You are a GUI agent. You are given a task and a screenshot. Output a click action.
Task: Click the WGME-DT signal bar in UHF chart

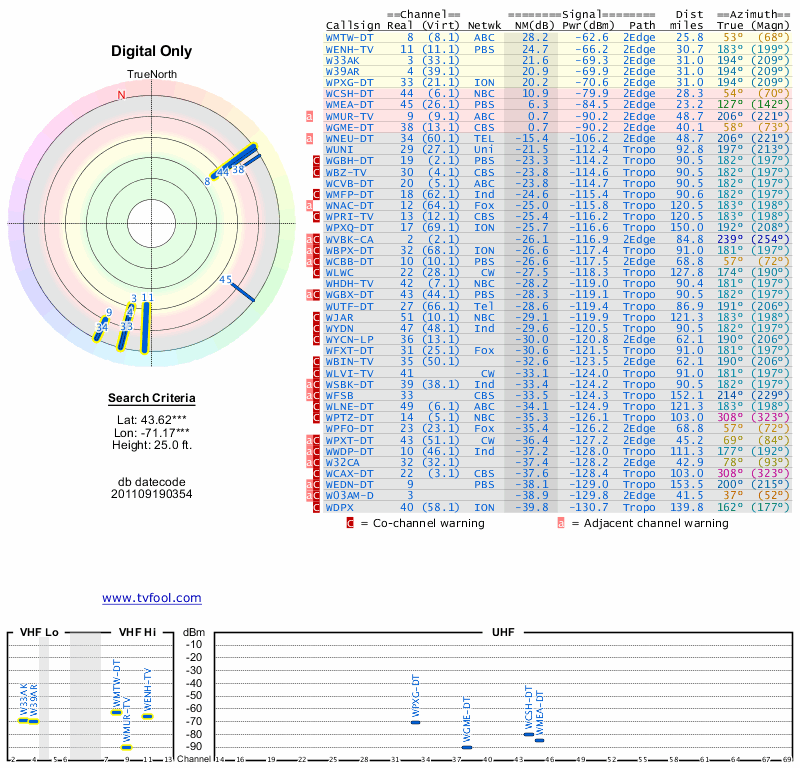(466, 747)
